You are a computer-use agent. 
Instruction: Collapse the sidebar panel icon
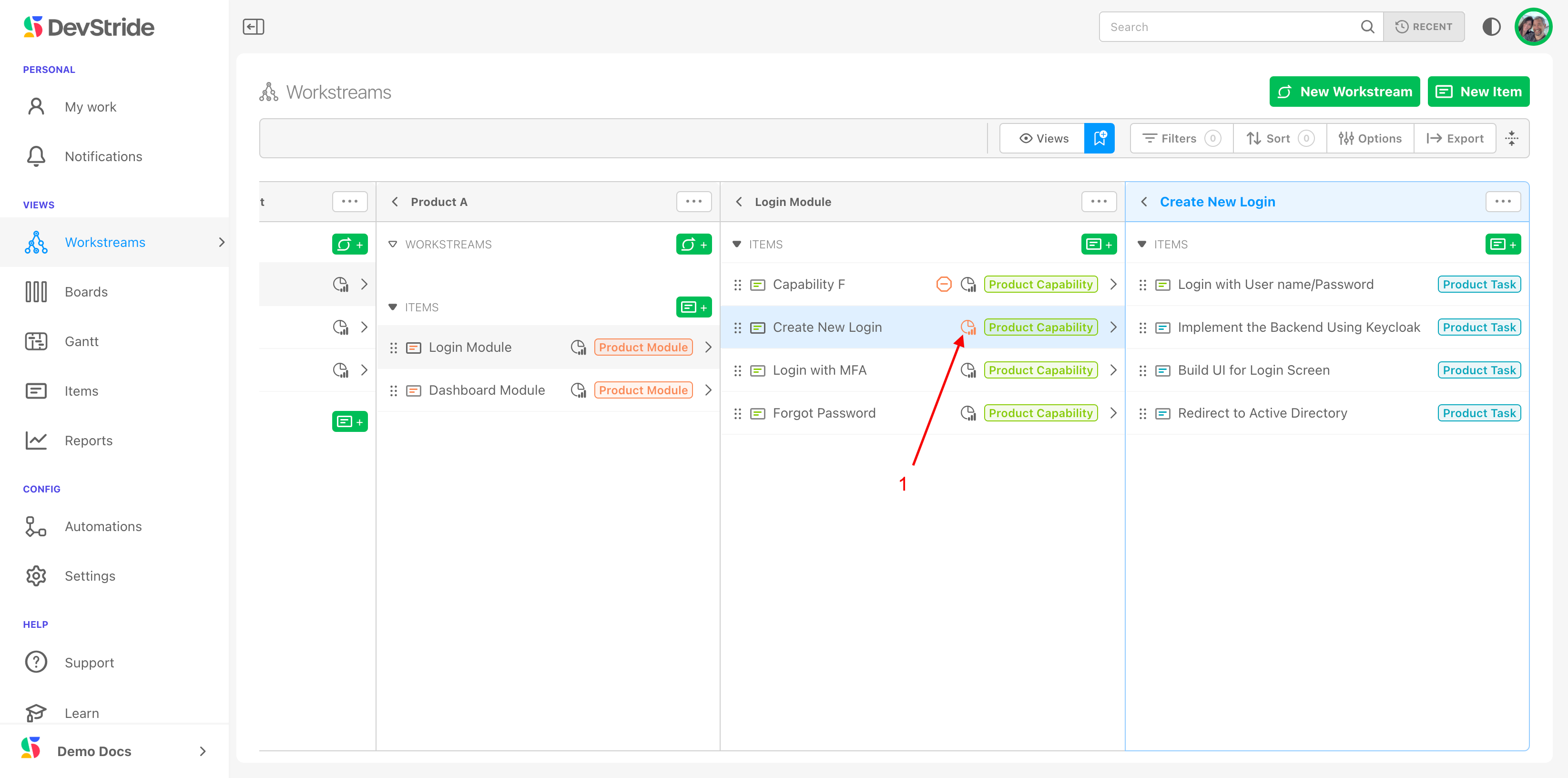coord(253,27)
